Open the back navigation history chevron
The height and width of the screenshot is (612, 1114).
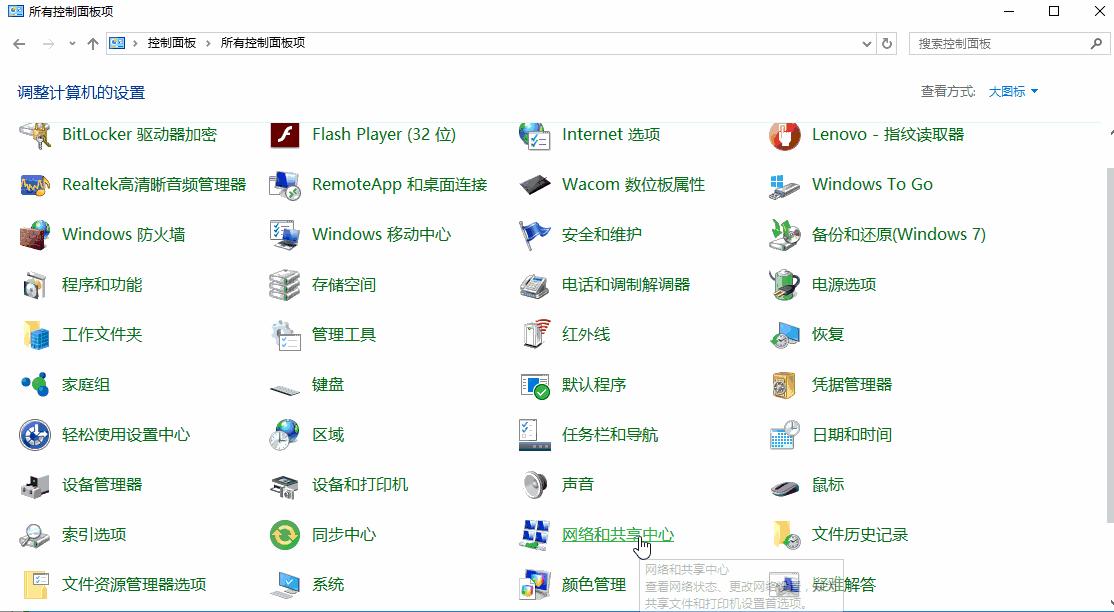(70, 43)
